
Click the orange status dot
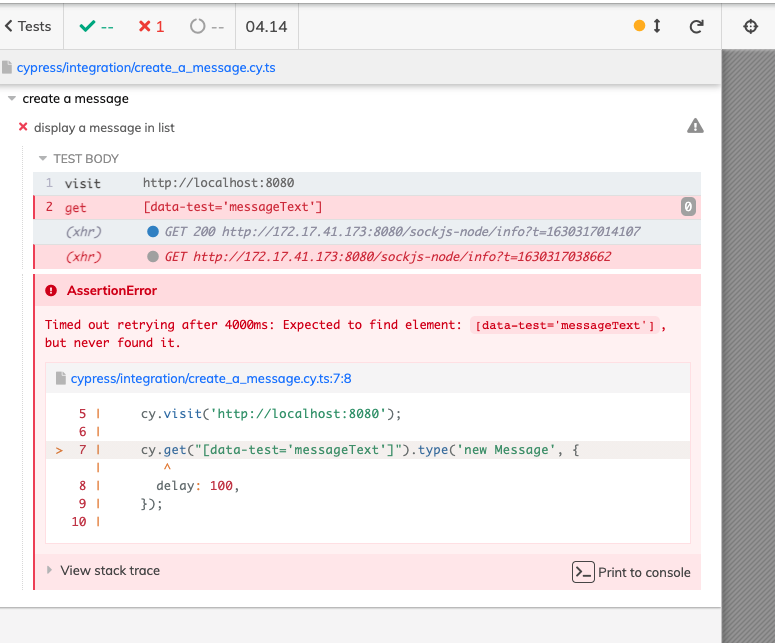tap(639, 26)
